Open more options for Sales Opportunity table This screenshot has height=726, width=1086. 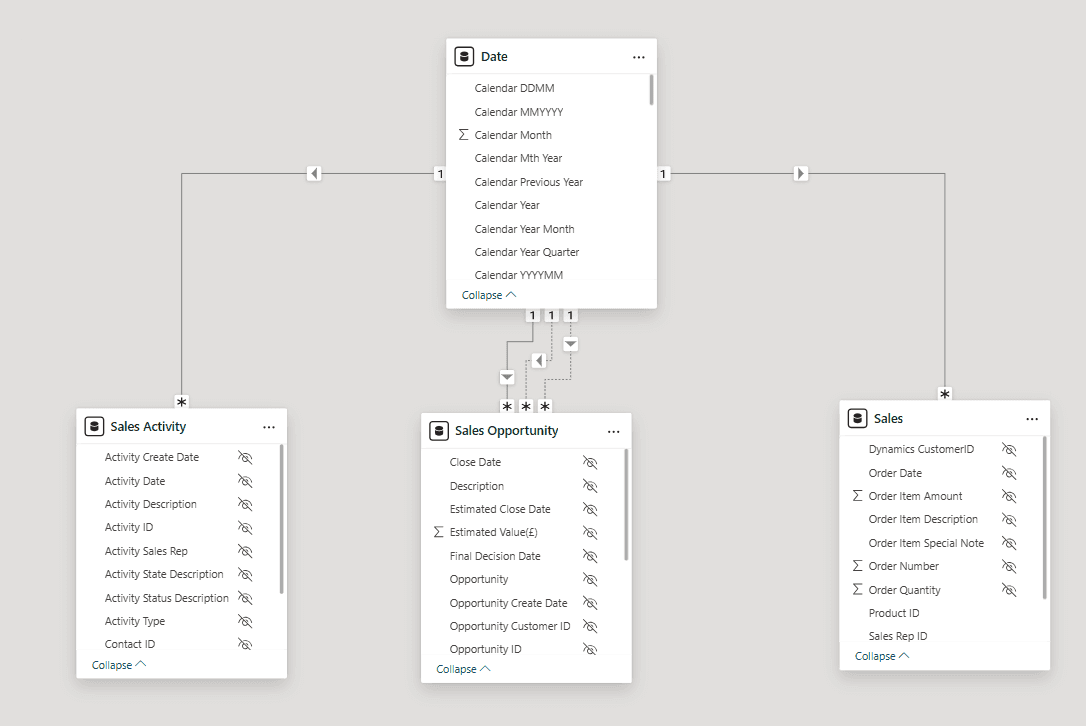click(x=614, y=431)
